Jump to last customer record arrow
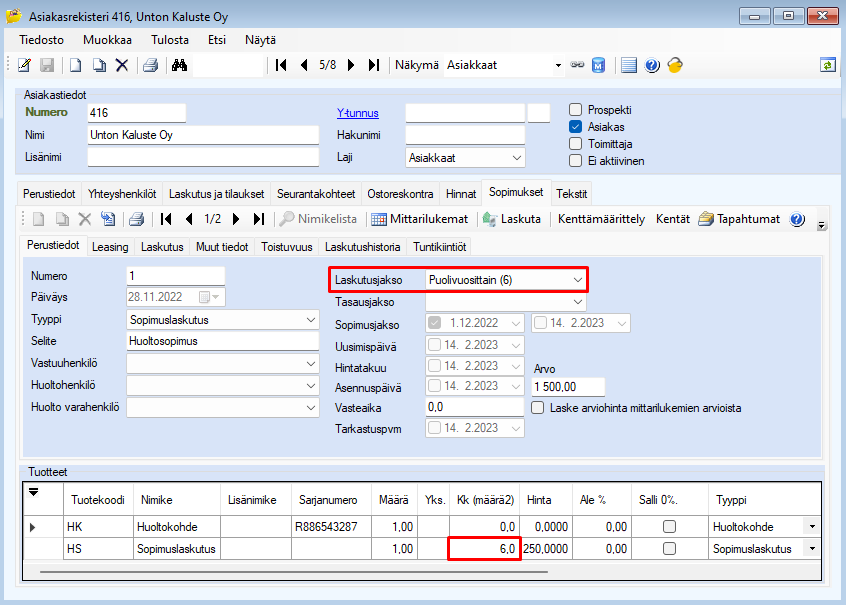This screenshot has height=605, width=846. 374,65
